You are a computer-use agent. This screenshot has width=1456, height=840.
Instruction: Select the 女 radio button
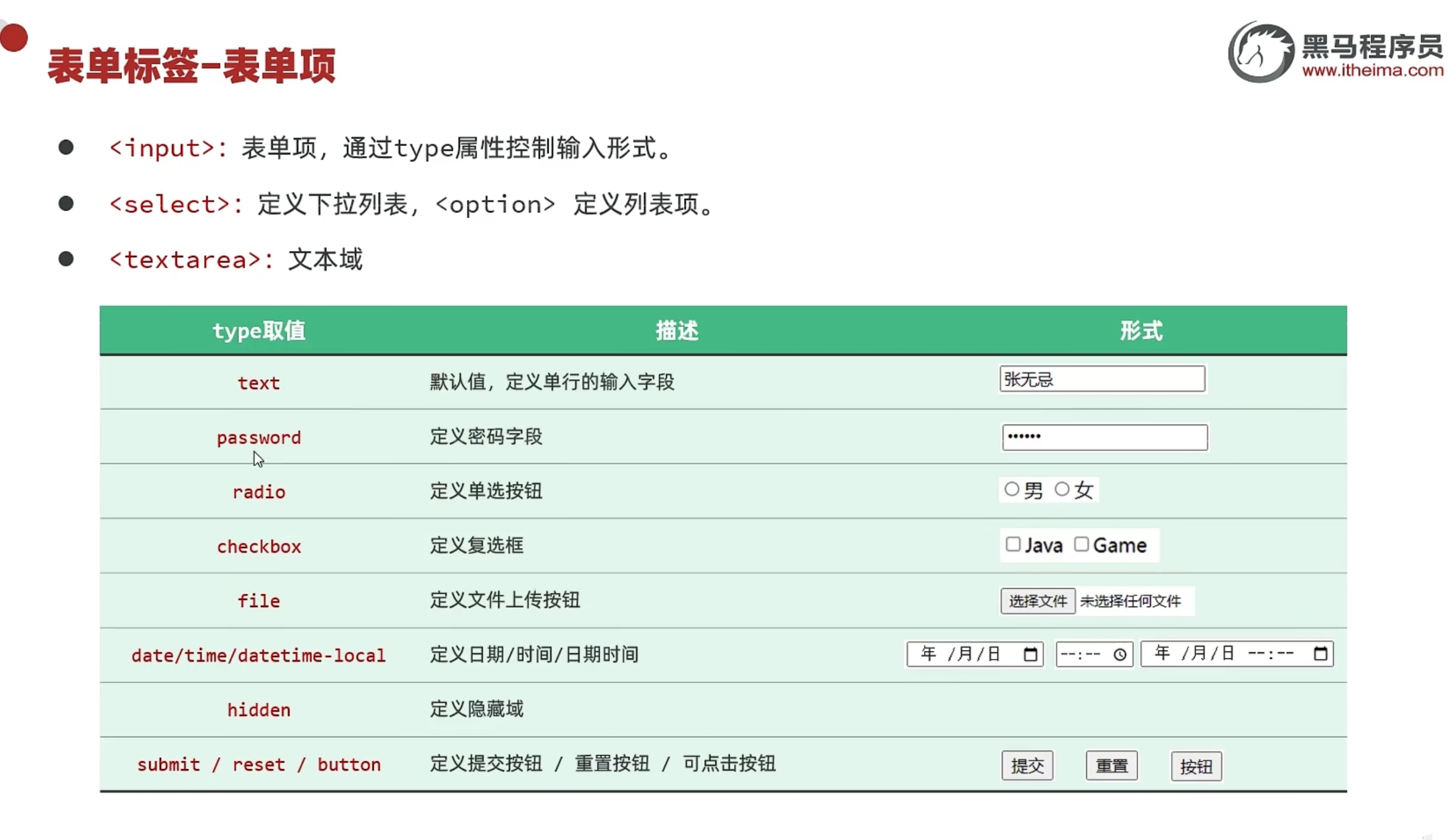[1062, 490]
